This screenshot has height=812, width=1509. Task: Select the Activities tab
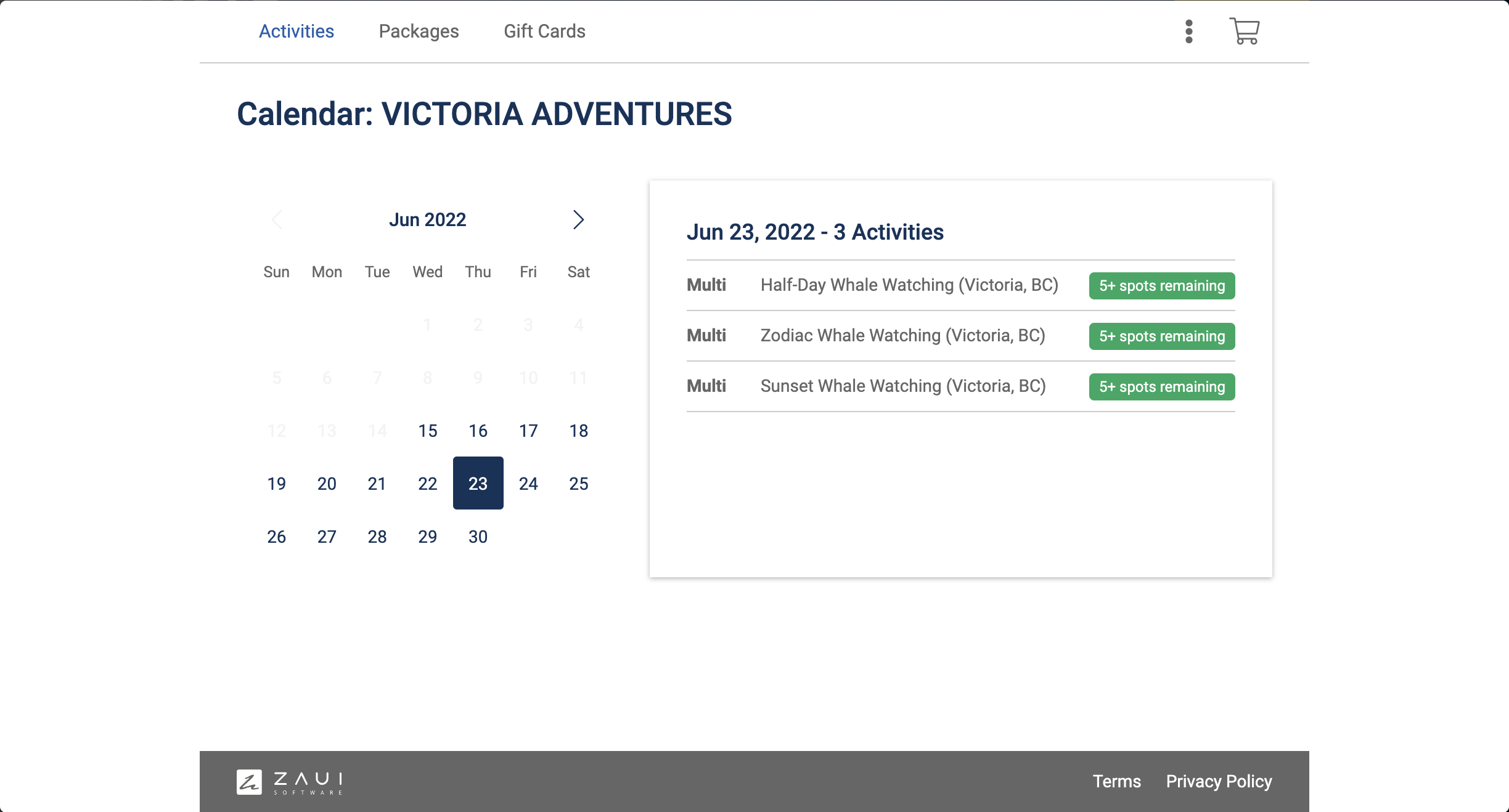[x=296, y=31]
